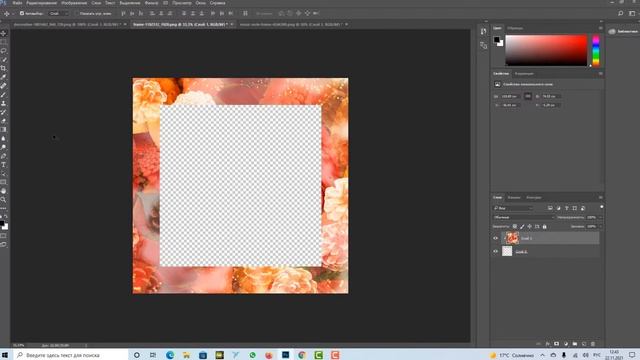Viewport: 640px width, 360px height.
Task: Switch to the Образцы tab
Action: pyautogui.click(x=515, y=28)
